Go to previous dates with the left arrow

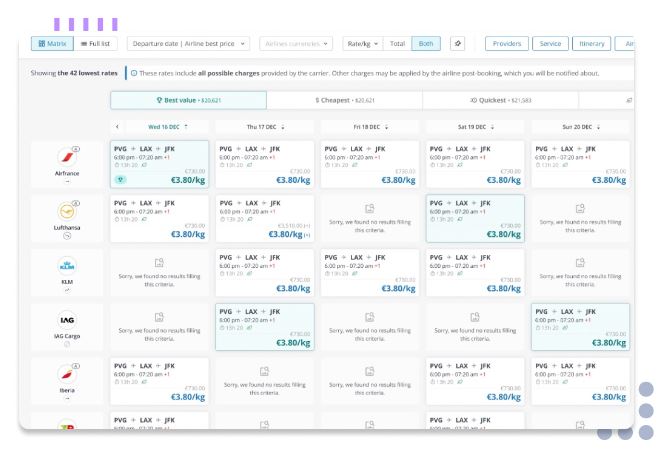click(118, 126)
